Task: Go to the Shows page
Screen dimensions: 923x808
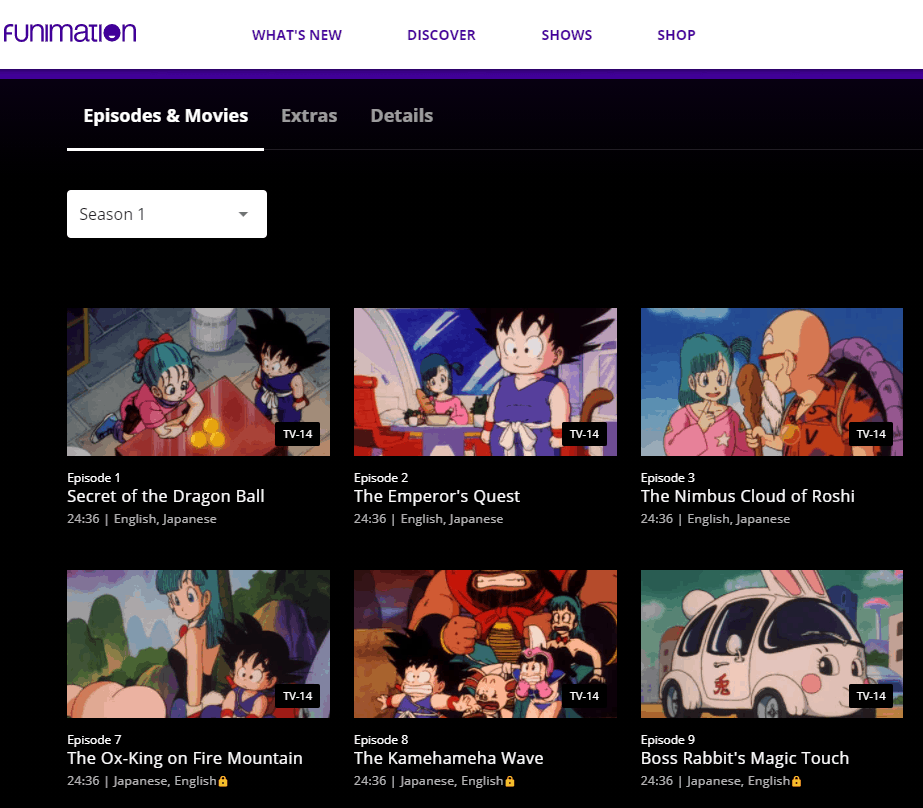Action: [x=566, y=35]
